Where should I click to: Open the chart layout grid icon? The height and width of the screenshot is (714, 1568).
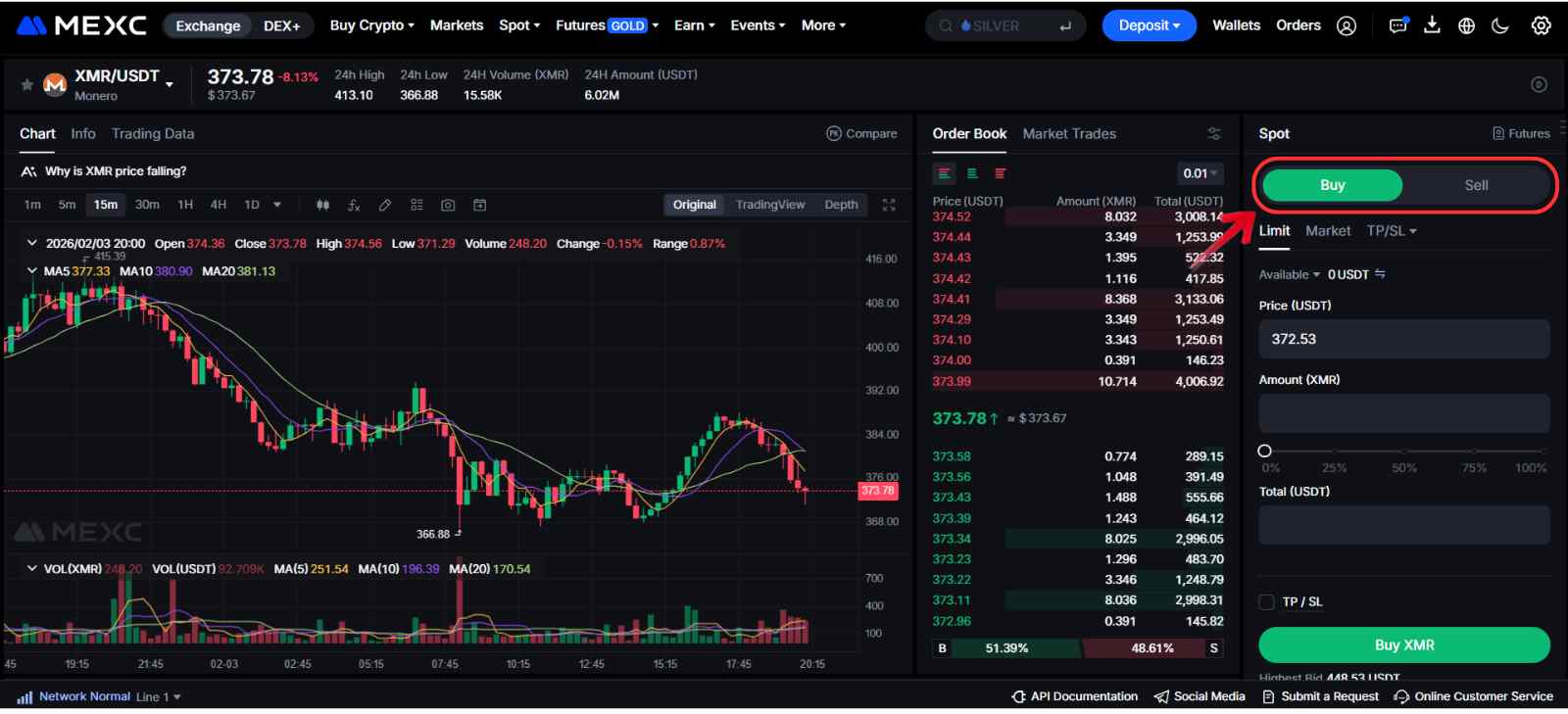tap(416, 205)
